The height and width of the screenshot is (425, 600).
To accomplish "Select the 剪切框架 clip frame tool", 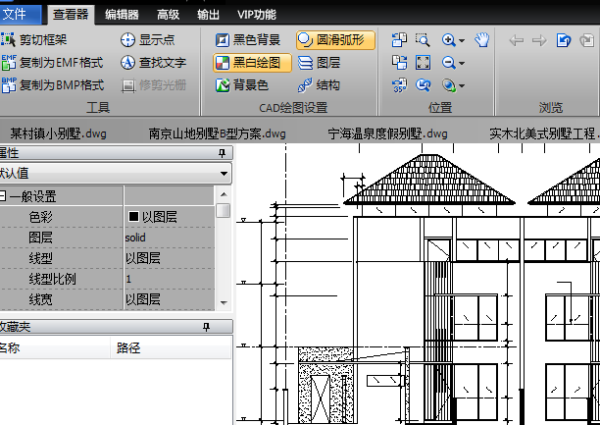I will [x=34, y=40].
